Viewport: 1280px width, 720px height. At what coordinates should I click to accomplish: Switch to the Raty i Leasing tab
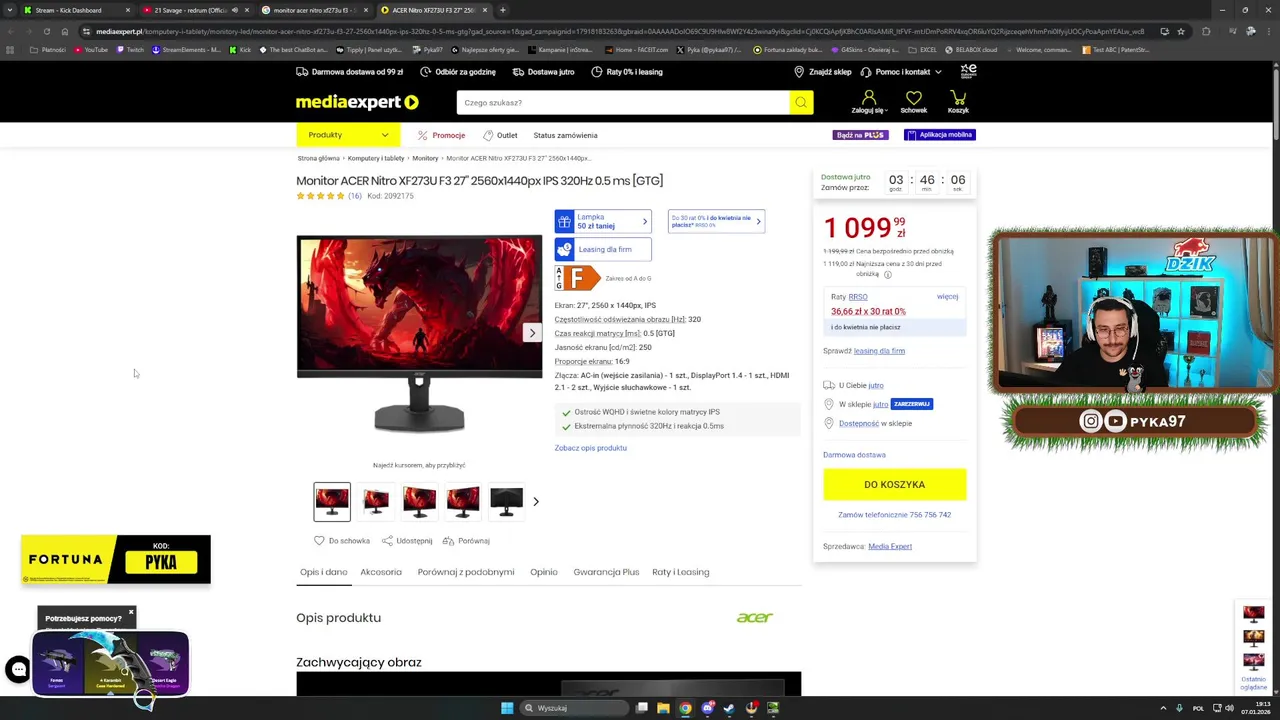click(x=681, y=572)
